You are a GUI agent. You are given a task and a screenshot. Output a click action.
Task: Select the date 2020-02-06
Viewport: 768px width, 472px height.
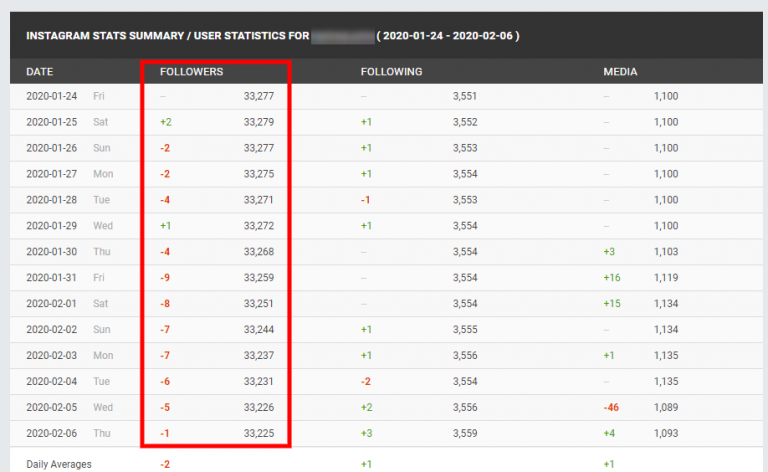[51, 433]
